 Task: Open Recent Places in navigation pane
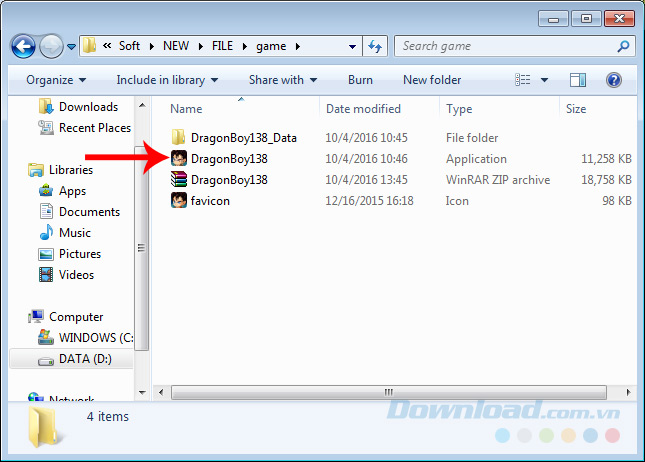click(x=95, y=128)
